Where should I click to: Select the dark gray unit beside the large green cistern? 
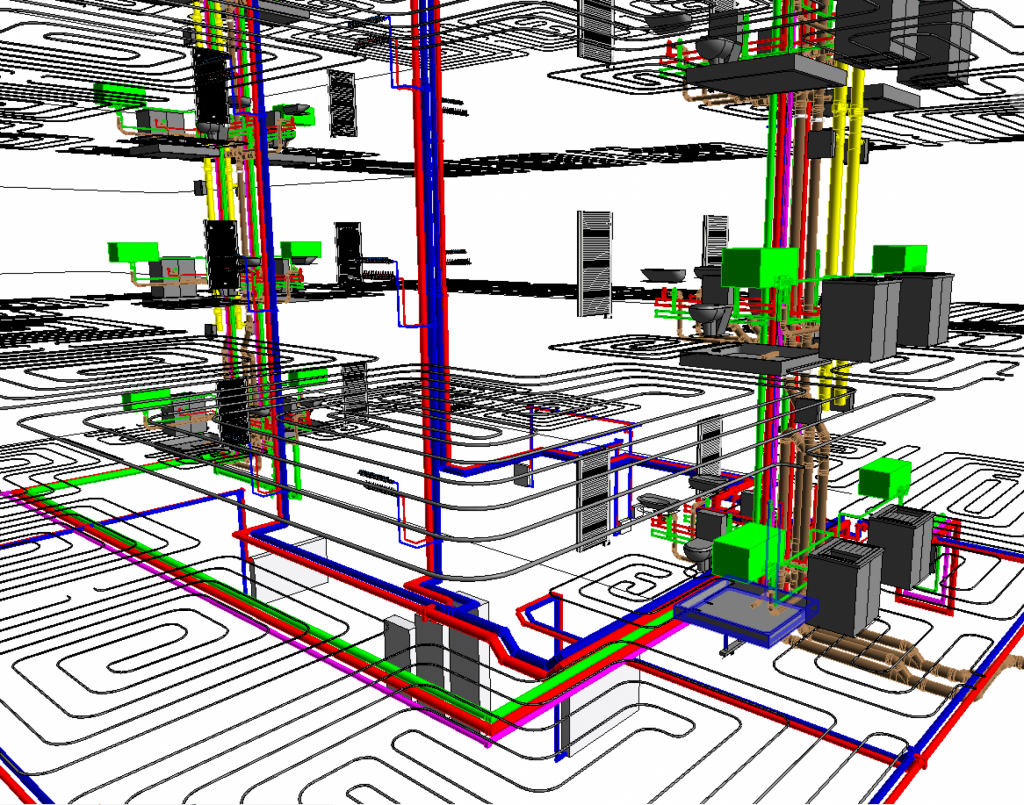click(x=858, y=316)
